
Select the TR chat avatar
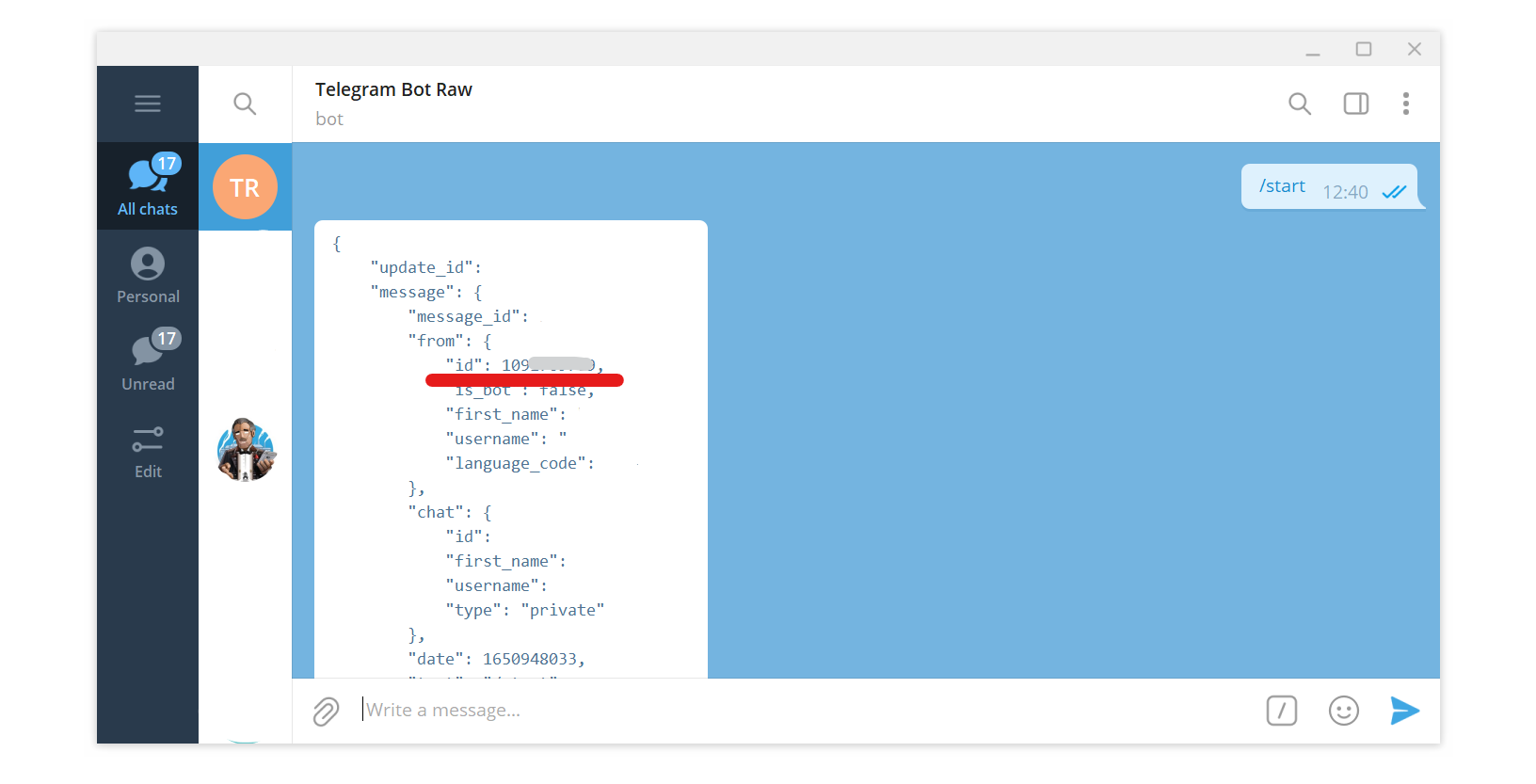245,187
